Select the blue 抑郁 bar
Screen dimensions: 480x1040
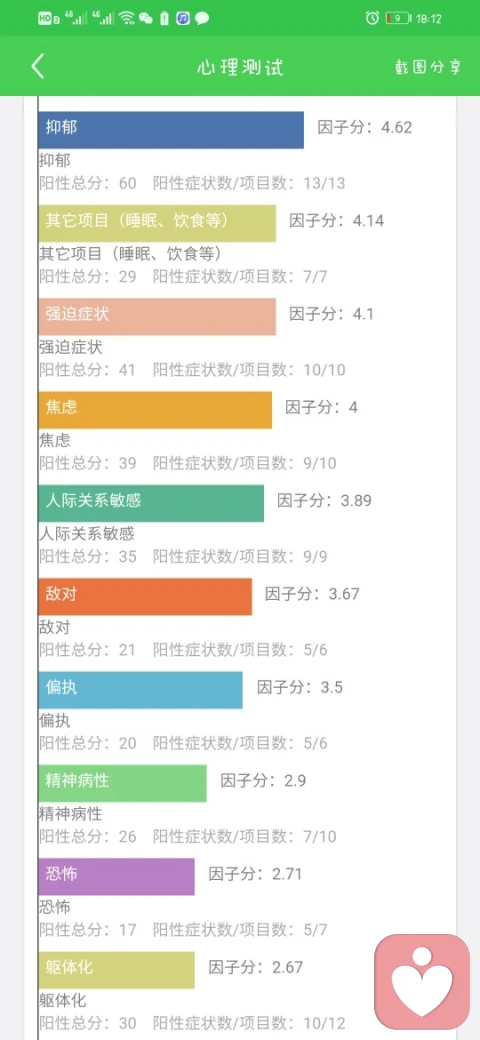(171, 129)
